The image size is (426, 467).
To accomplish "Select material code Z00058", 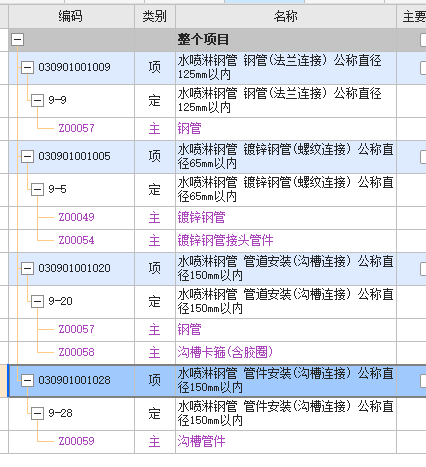I will click(76, 352).
